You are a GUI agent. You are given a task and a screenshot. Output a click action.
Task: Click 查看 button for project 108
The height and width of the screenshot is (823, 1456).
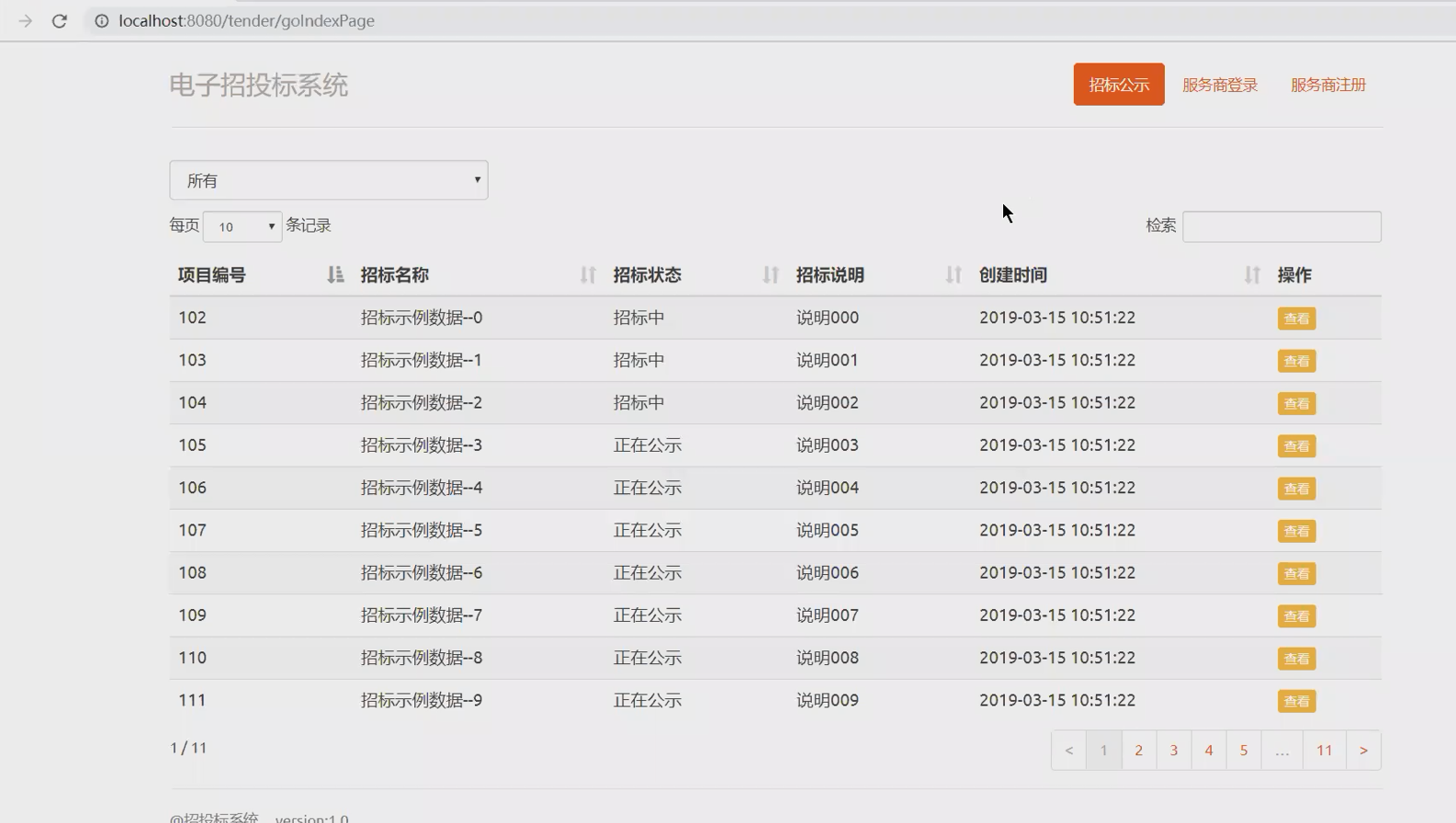[1296, 574]
